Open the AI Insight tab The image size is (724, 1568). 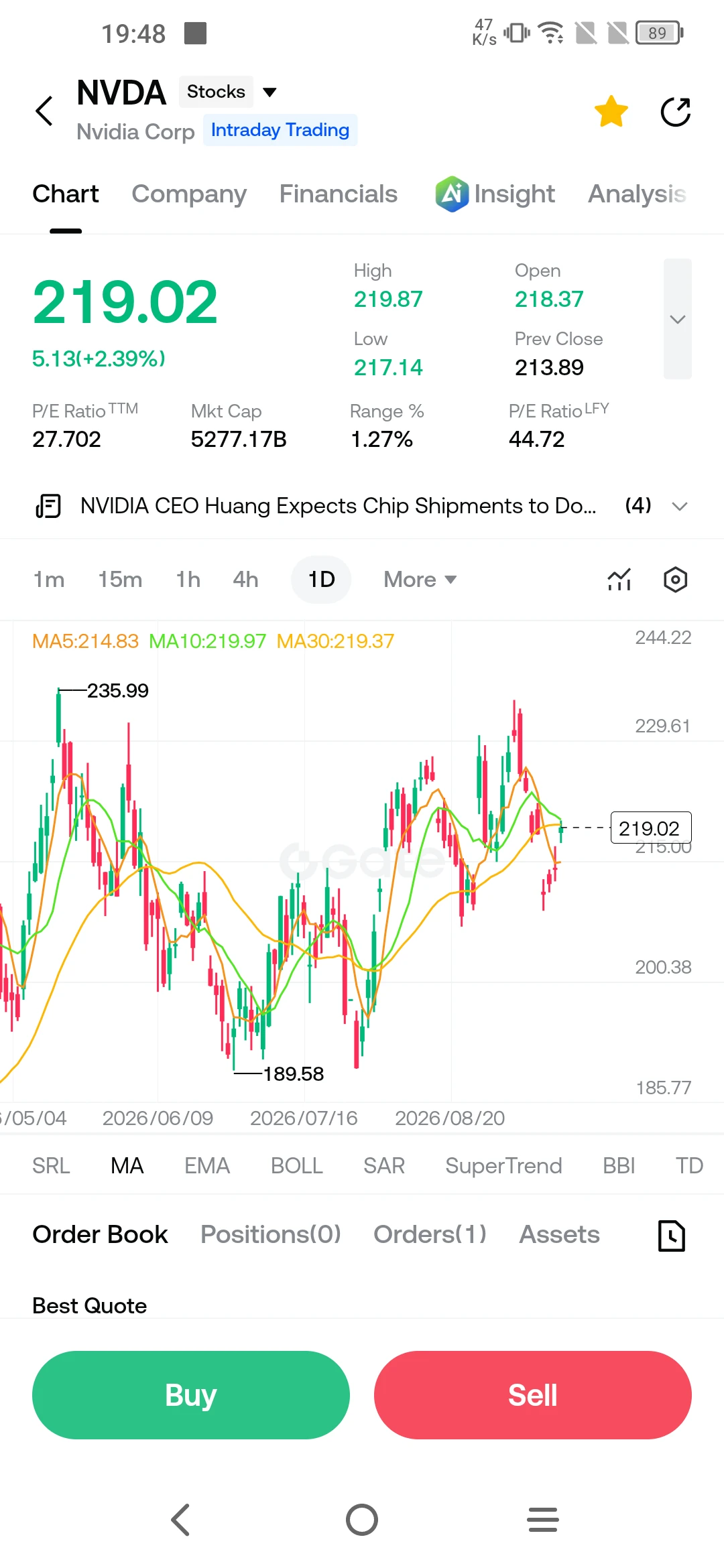pyautogui.click(x=495, y=194)
